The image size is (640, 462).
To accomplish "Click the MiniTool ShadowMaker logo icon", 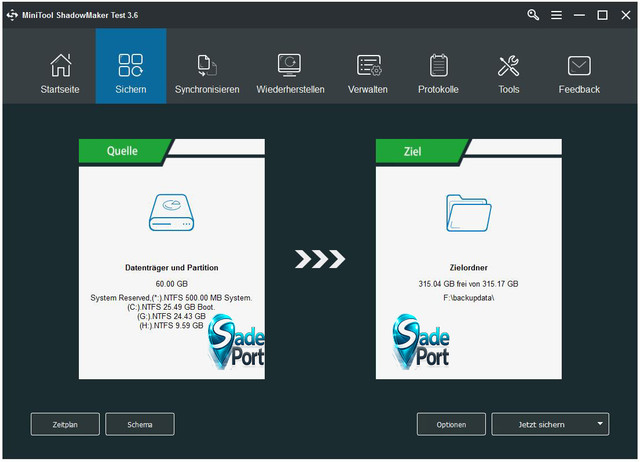I will click(12, 15).
